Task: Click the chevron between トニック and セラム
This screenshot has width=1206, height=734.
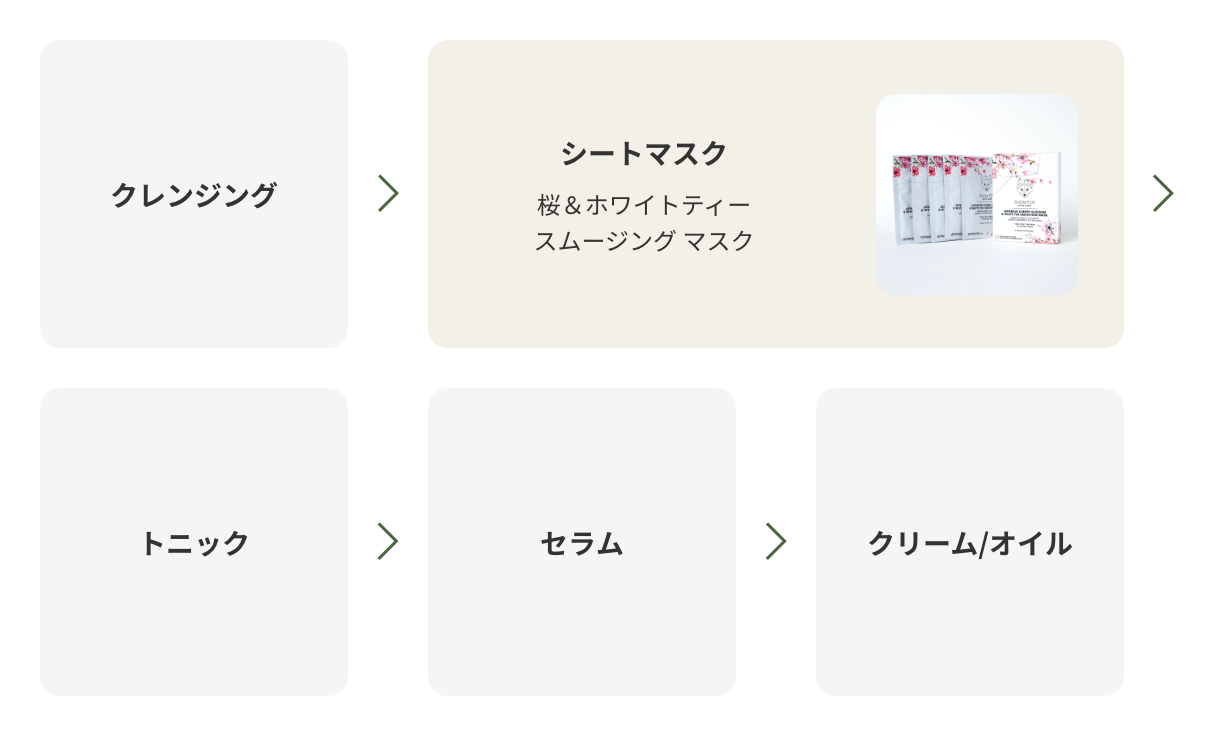Action: [x=388, y=542]
